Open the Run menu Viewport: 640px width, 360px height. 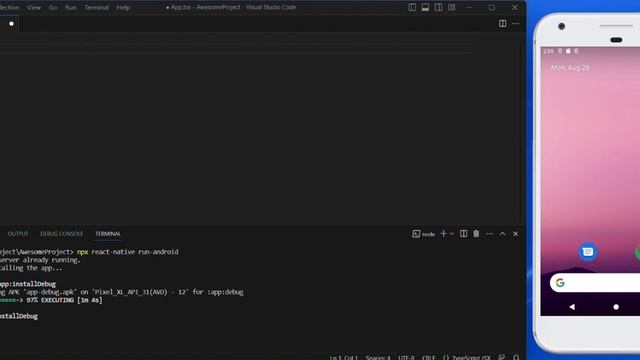[71, 7]
